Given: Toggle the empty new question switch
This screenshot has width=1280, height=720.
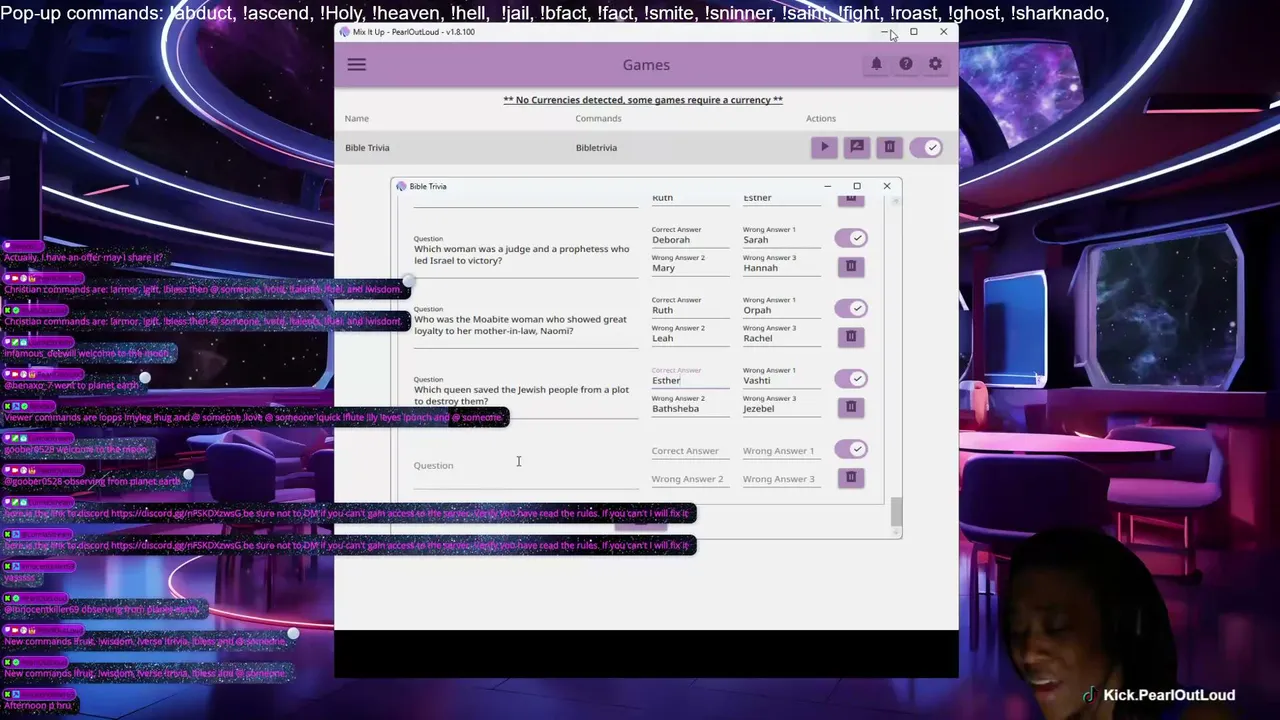Looking at the screenshot, I should [851, 449].
